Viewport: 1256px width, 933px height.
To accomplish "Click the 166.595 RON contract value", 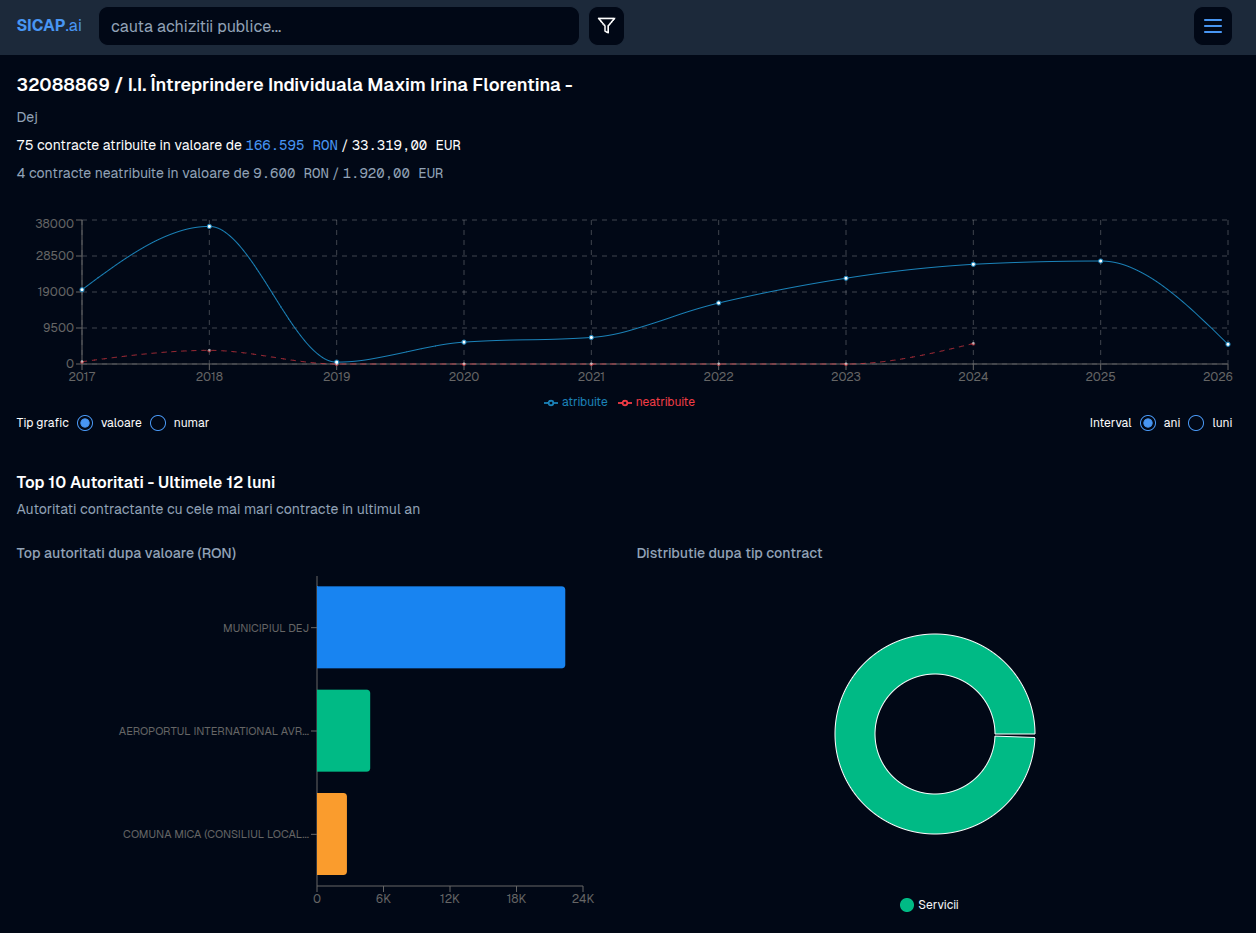I will tap(291, 145).
